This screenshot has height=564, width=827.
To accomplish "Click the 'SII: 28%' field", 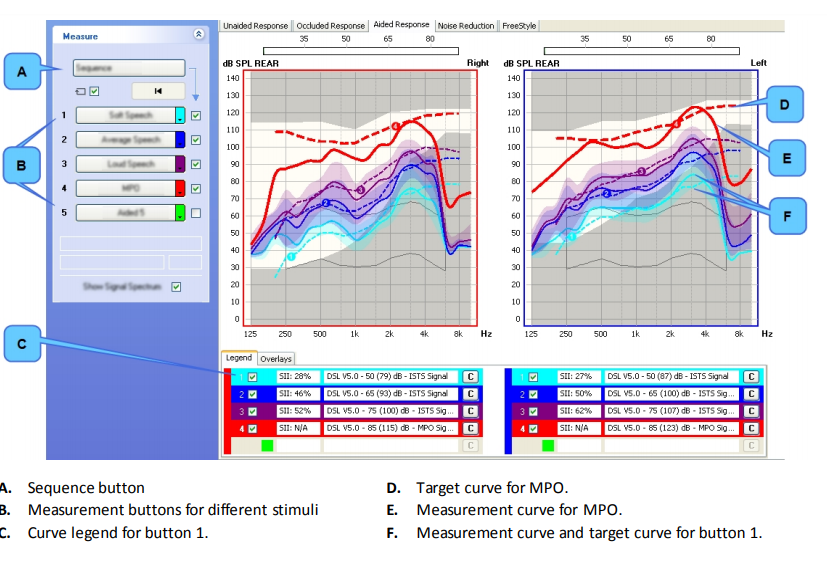I will [x=298, y=377].
